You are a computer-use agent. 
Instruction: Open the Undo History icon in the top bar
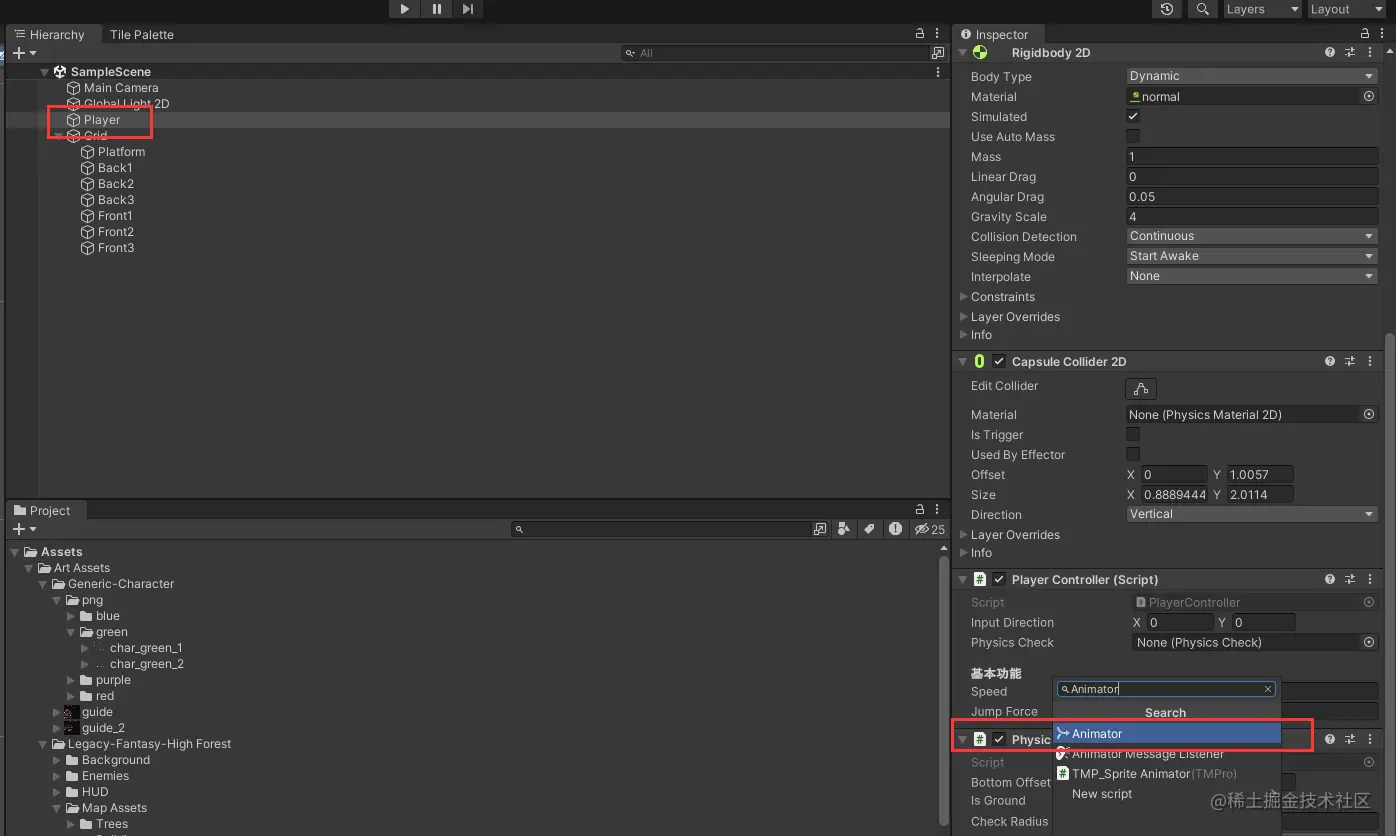click(x=1167, y=9)
